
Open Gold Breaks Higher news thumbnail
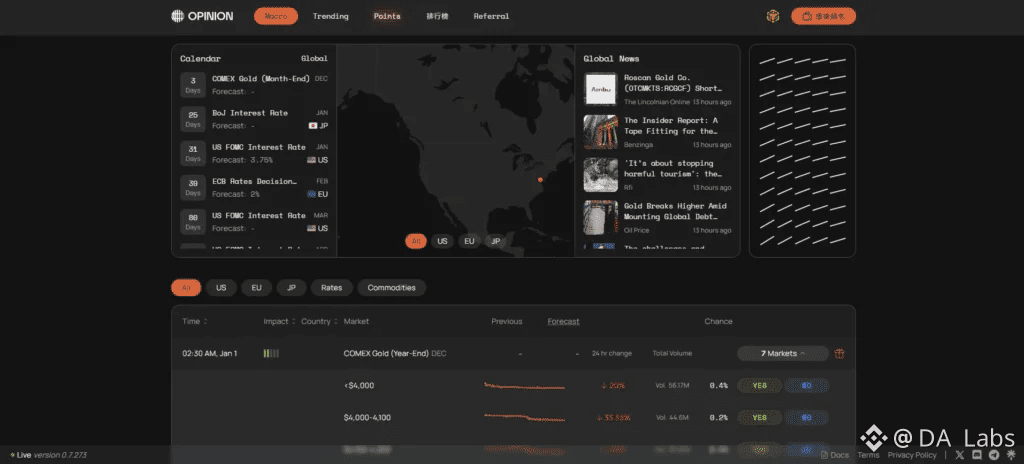(x=600, y=217)
